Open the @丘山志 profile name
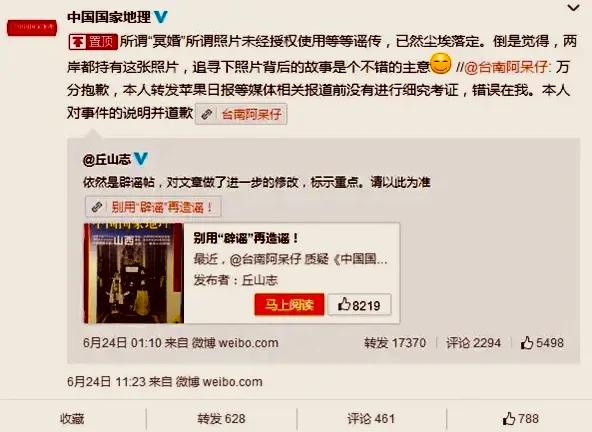The image size is (592, 432). (107, 160)
